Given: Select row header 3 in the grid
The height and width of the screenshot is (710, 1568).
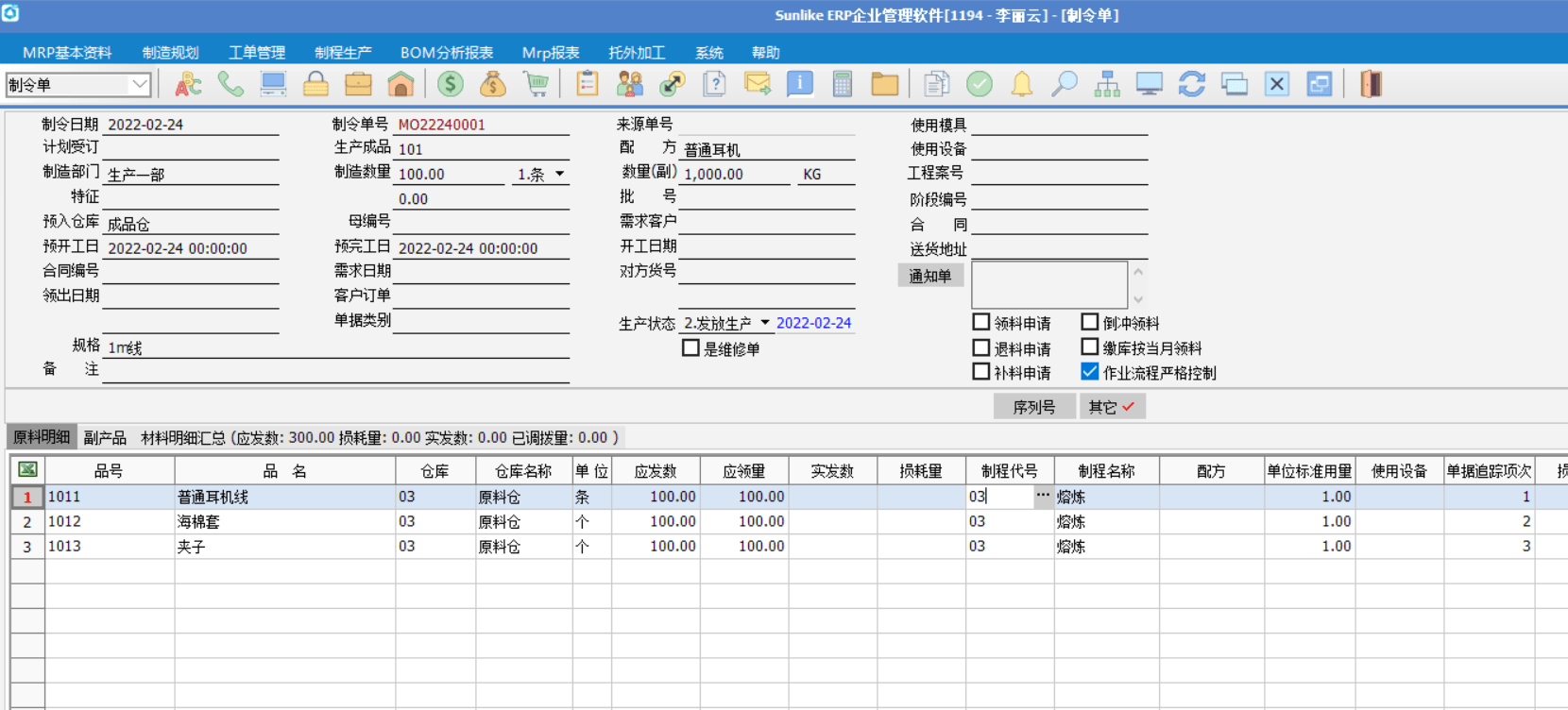Looking at the screenshot, I should point(27,547).
